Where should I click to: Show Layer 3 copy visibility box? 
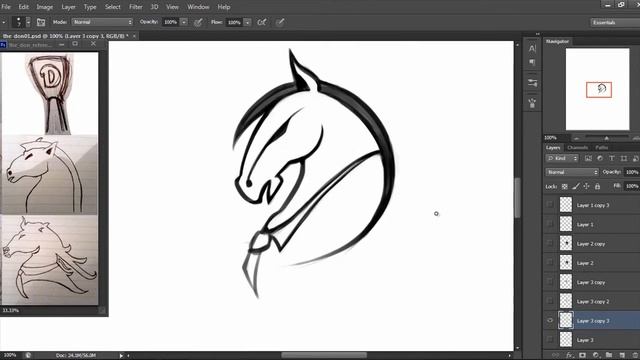coord(550,282)
